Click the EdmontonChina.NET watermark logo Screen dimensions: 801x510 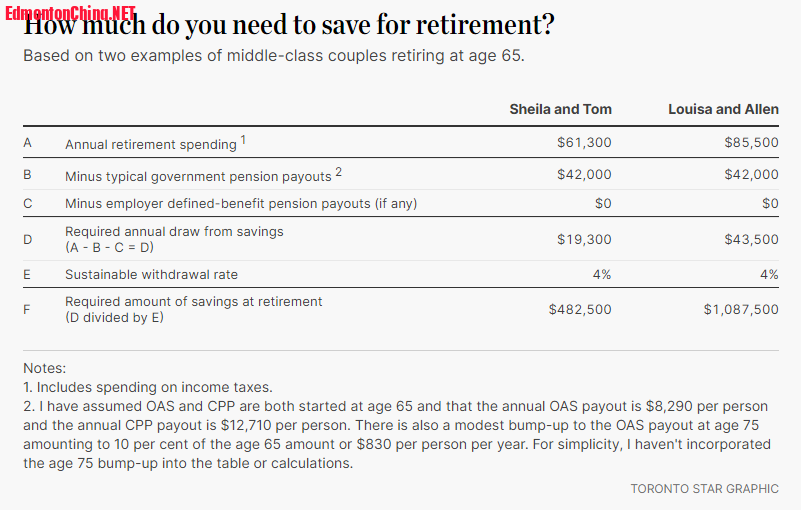coord(70,13)
